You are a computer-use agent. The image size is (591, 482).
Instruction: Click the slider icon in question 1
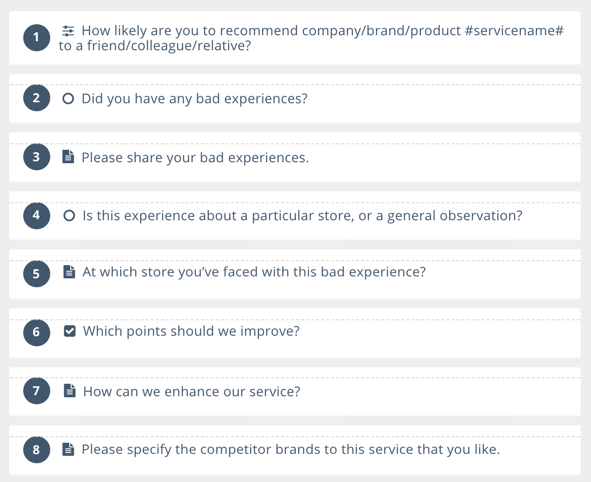click(x=68, y=31)
